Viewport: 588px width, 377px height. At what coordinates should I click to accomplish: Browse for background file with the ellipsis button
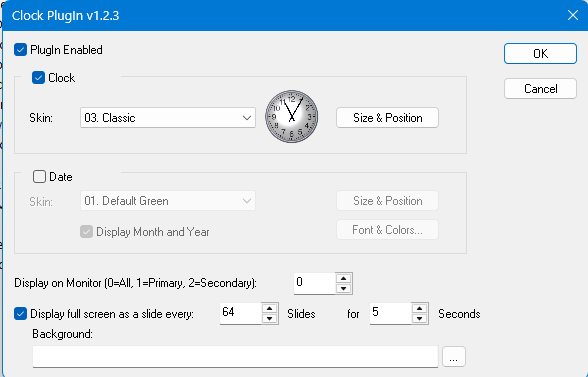coord(454,356)
